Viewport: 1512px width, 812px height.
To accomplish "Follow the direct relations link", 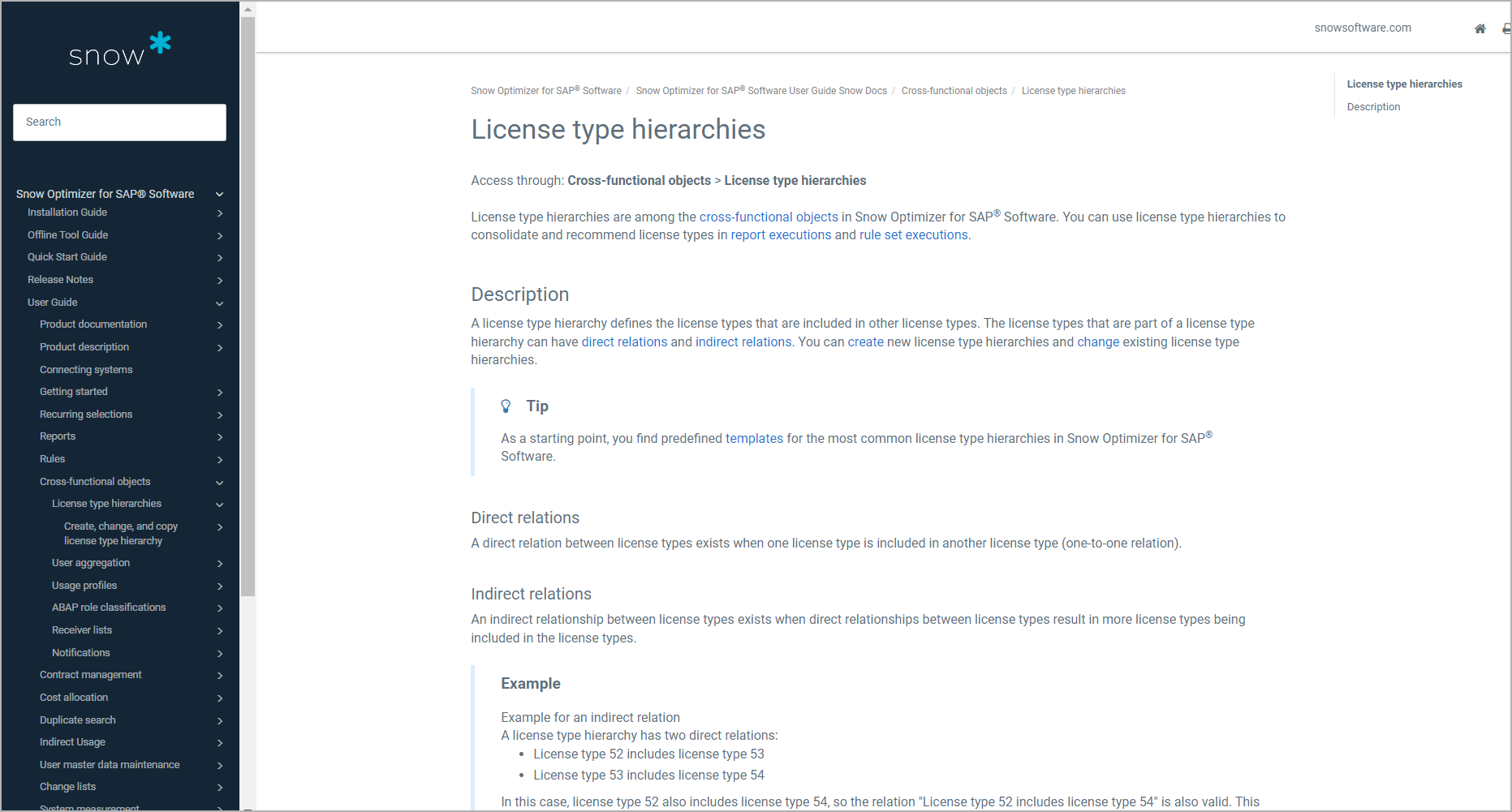I will point(624,342).
